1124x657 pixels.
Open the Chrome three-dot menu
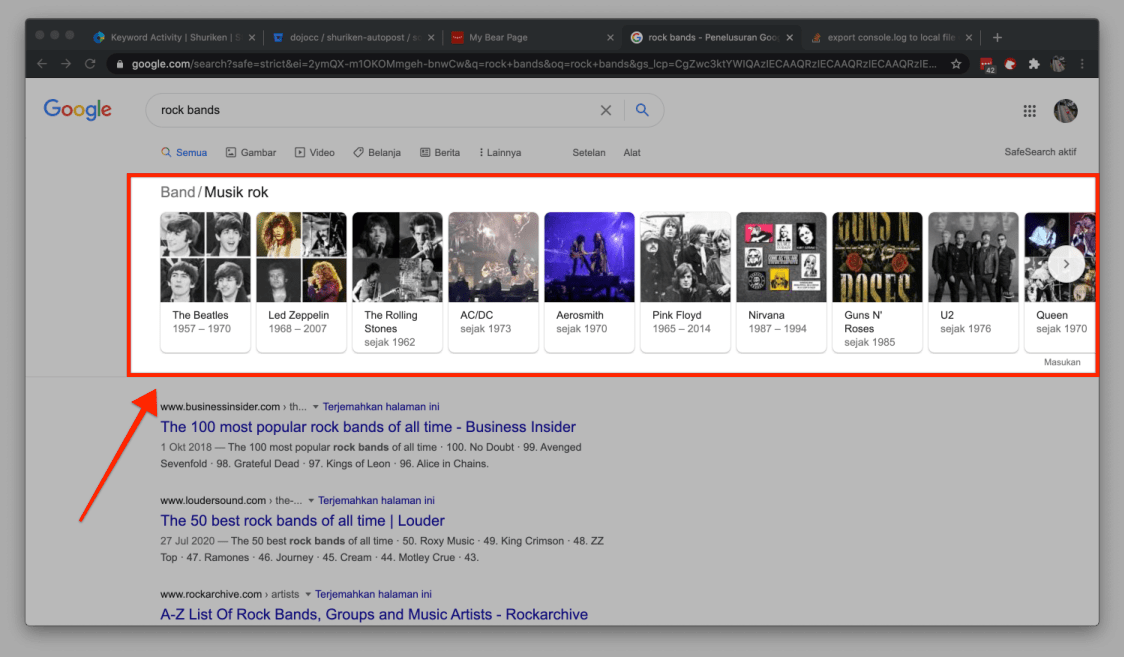pyautogui.click(x=1082, y=64)
